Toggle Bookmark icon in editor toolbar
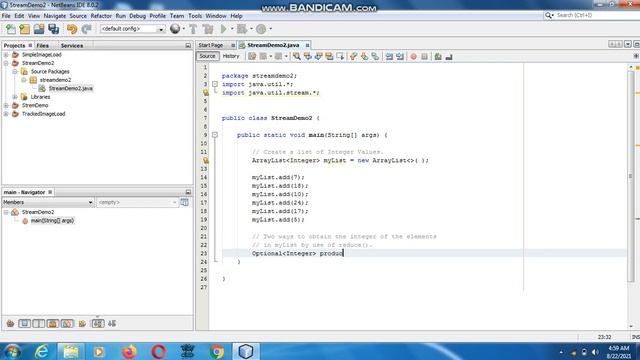The width and height of the screenshot is (640, 360). pyautogui.click(x=375, y=56)
